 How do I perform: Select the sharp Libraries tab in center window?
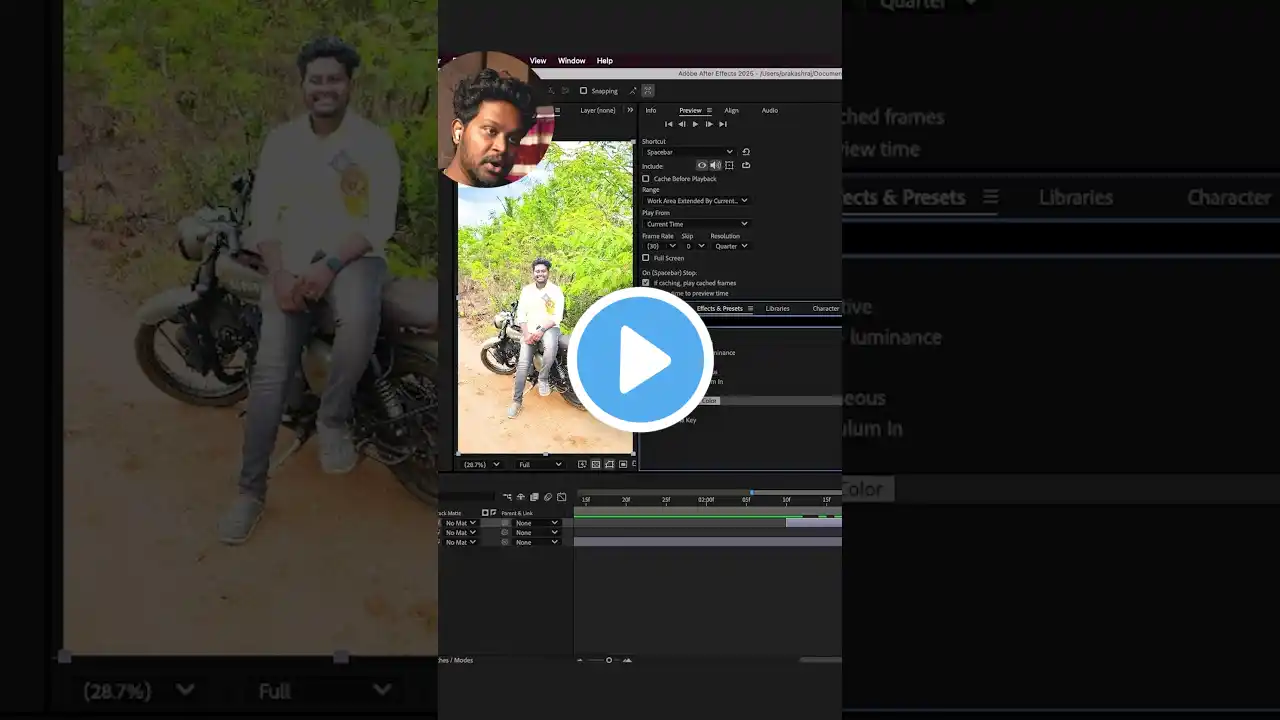click(777, 309)
